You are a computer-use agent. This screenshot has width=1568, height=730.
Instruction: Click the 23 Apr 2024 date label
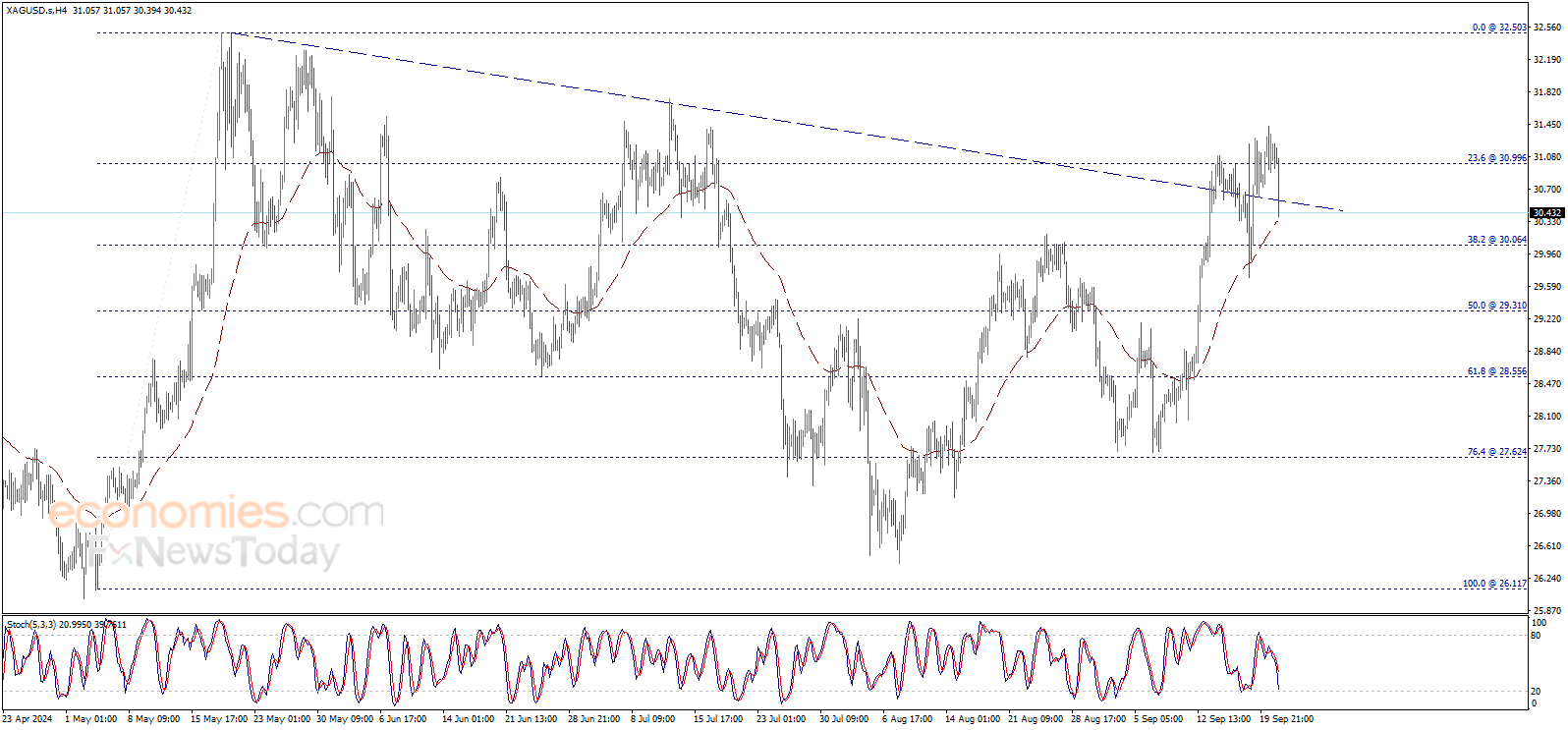pyautogui.click(x=28, y=719)
